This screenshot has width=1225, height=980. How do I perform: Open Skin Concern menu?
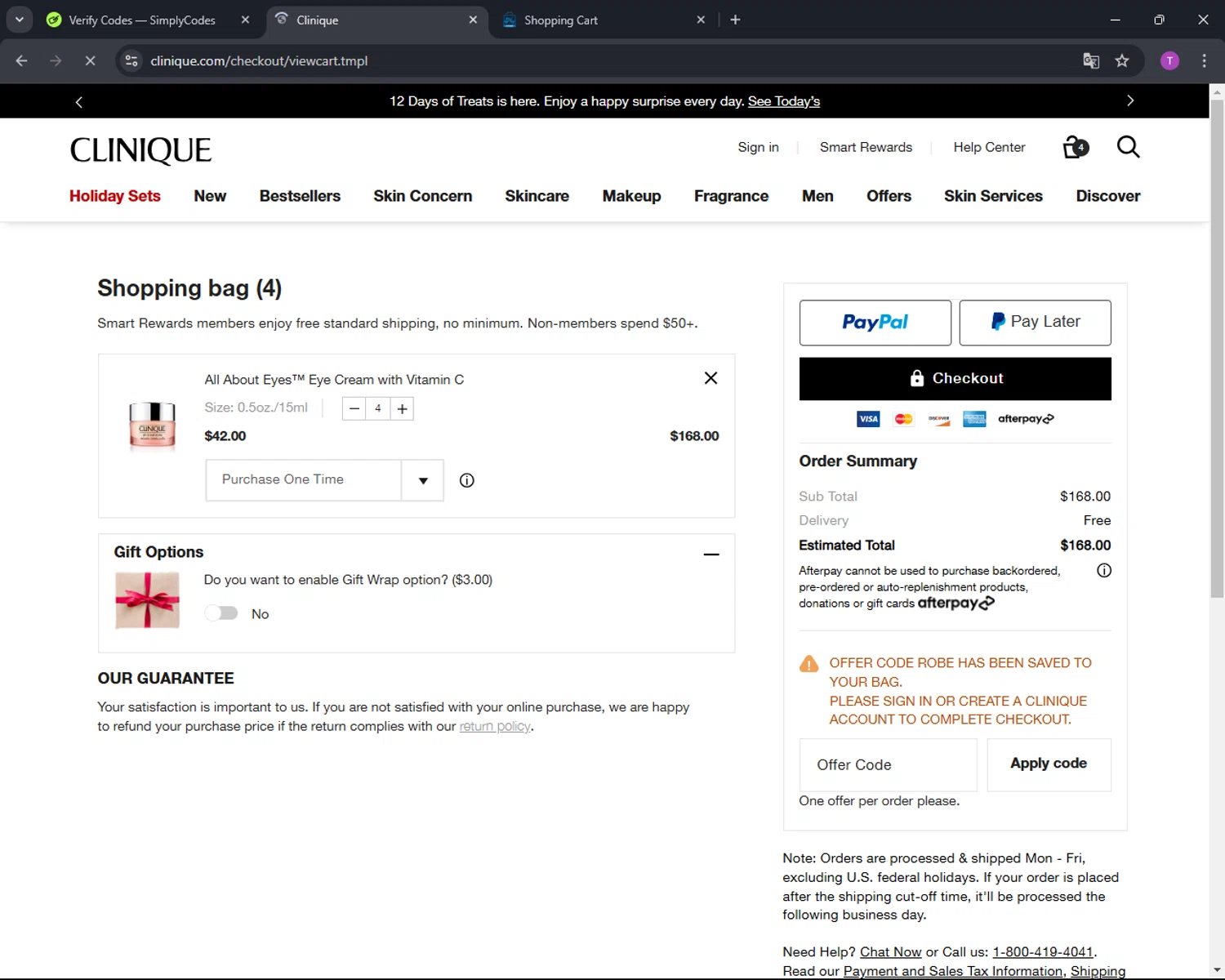422,196
